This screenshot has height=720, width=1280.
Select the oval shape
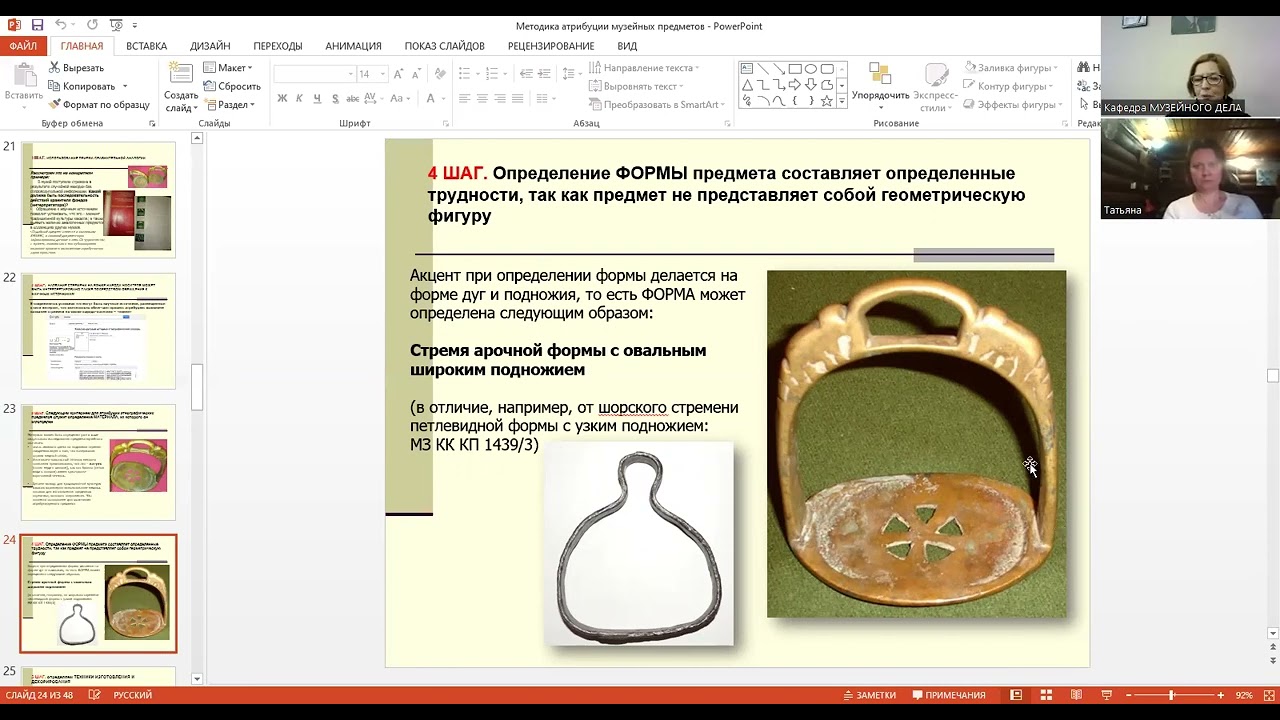811,69
